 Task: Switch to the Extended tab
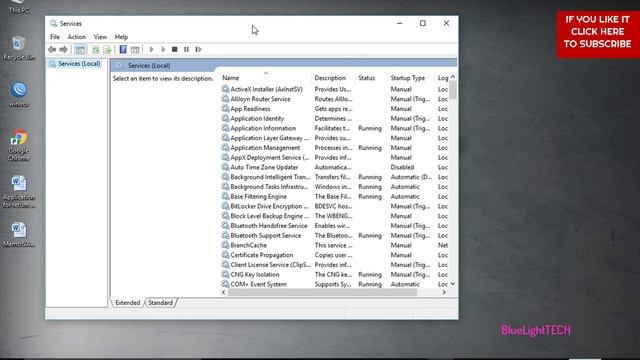[x=128, y=302]
